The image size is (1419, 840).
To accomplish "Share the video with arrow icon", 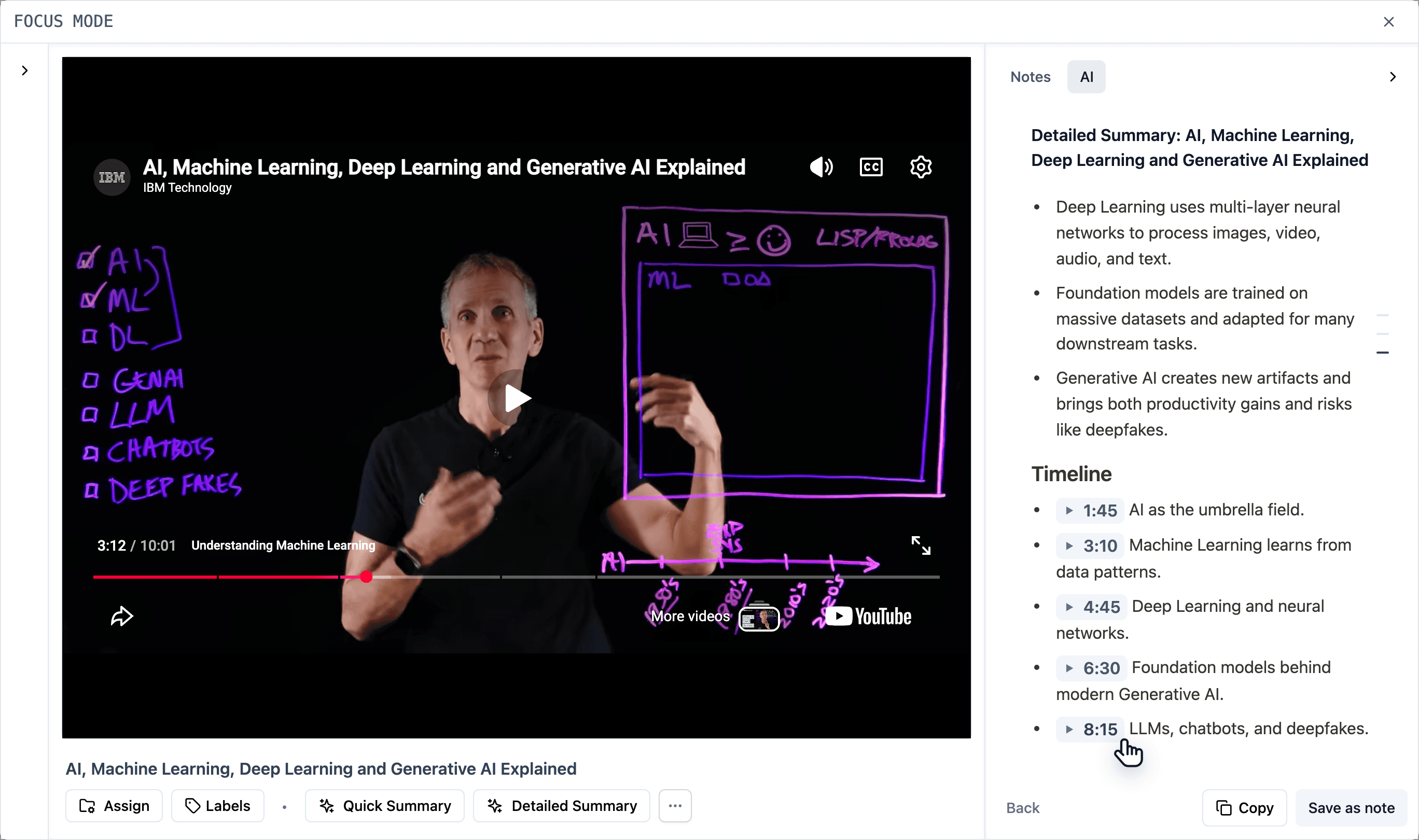I will pyautogui.click(x=122, y=617).
